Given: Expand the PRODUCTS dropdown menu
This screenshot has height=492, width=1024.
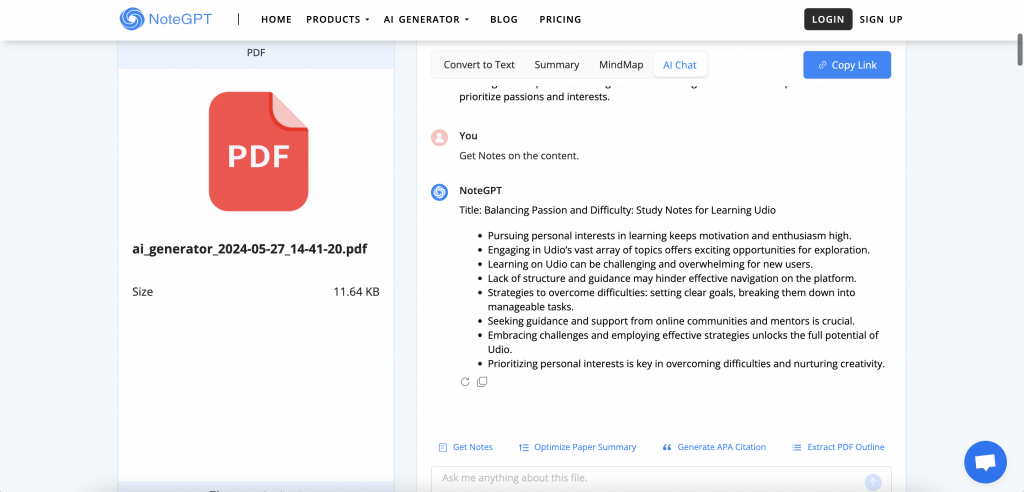Looking at the screenshot, I should point(338,20).
